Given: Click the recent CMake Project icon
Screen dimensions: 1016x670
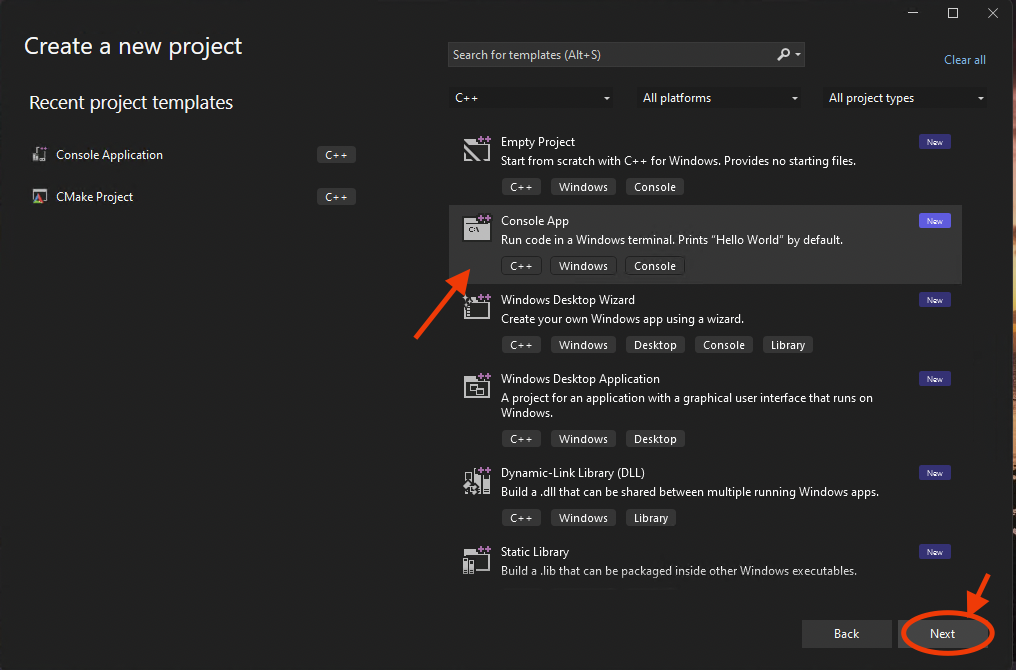Looking at the screenshot, I should pyautogui.click(x=40, y=197).
